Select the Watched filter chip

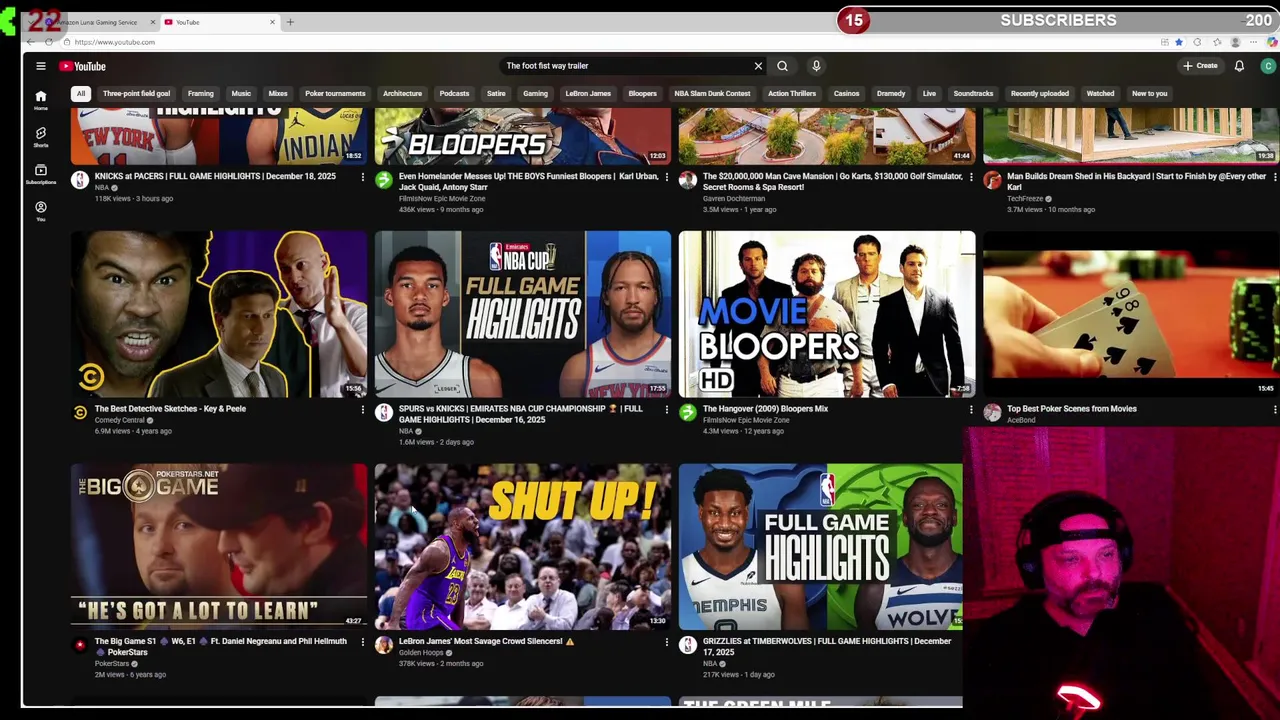(1100, 94)
